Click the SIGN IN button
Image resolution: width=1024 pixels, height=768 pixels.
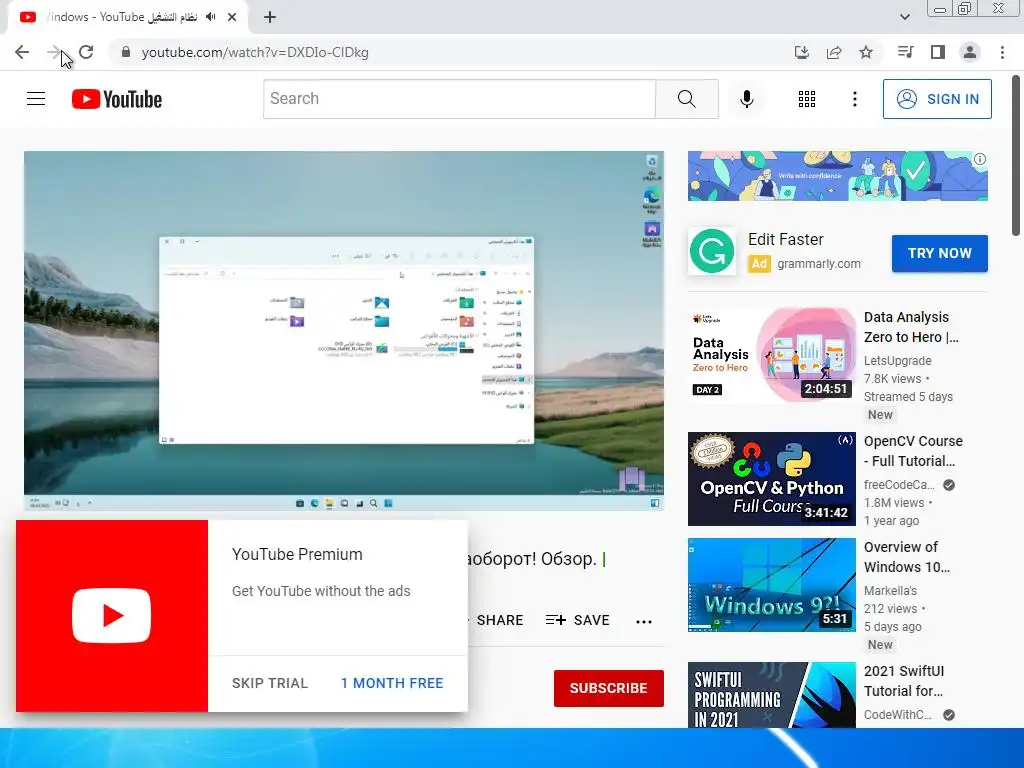937,99
